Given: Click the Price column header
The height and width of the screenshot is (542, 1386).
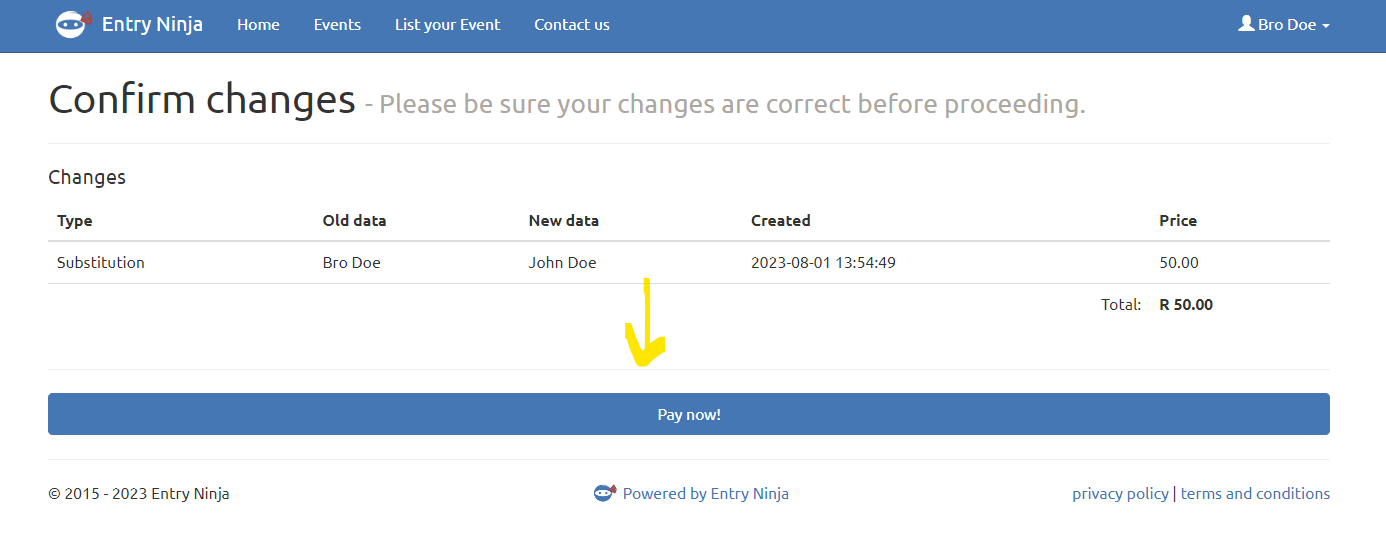Looking at the screenshot, I should click(1177, 221).
